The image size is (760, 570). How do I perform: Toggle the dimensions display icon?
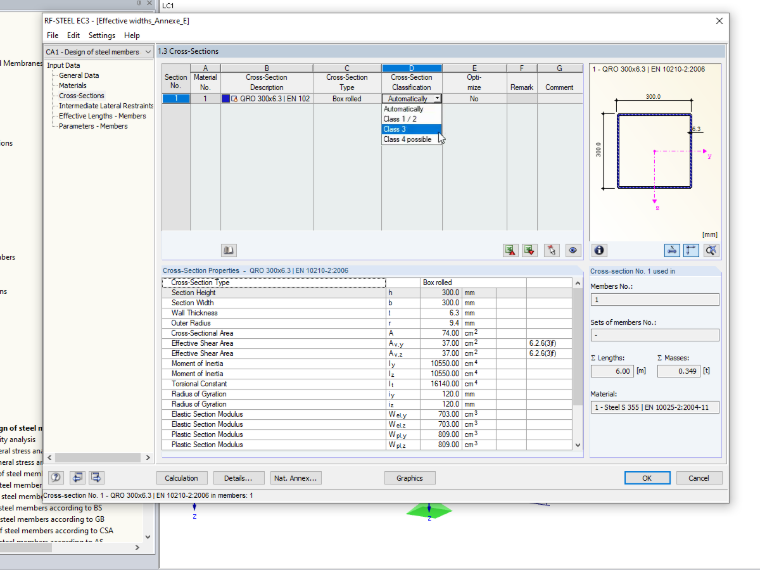691,250
